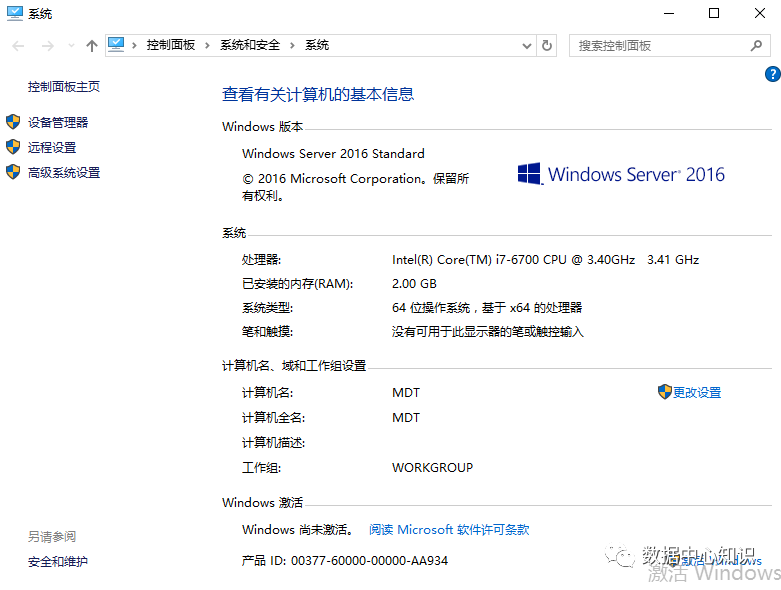Expand chevron after 系统和安全 breadcrumb
The height and width of the screenshot is (590, 781).
(292, 46)
